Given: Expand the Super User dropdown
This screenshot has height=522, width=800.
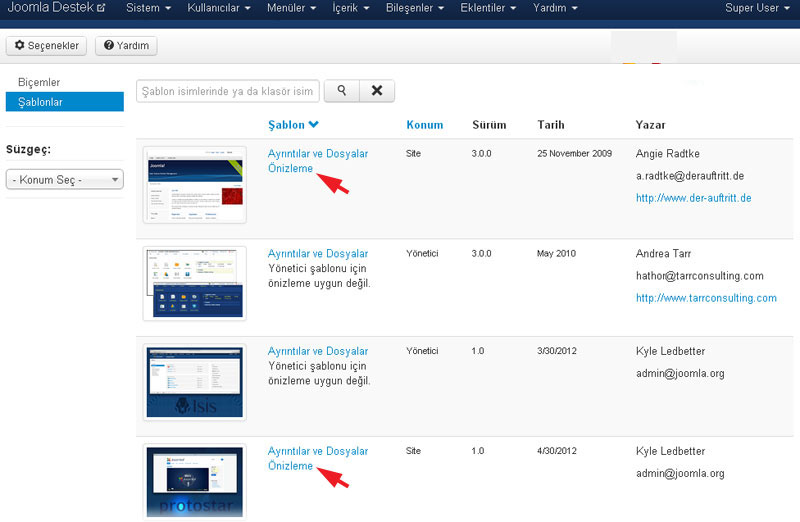Looking at the screenshot, I should point(757,8).
